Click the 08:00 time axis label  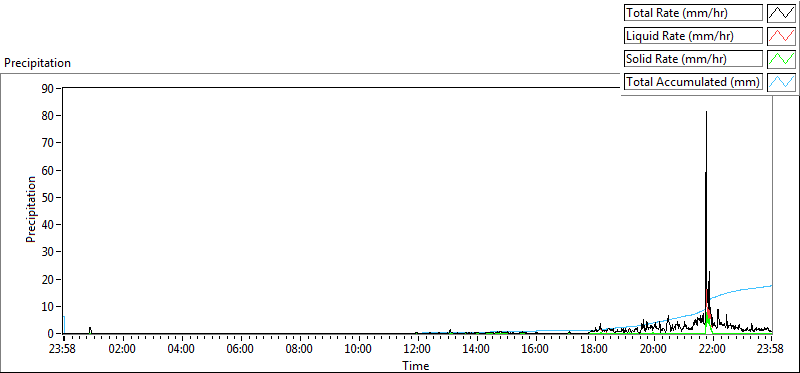pyautogui.click(x=300, y=350)
